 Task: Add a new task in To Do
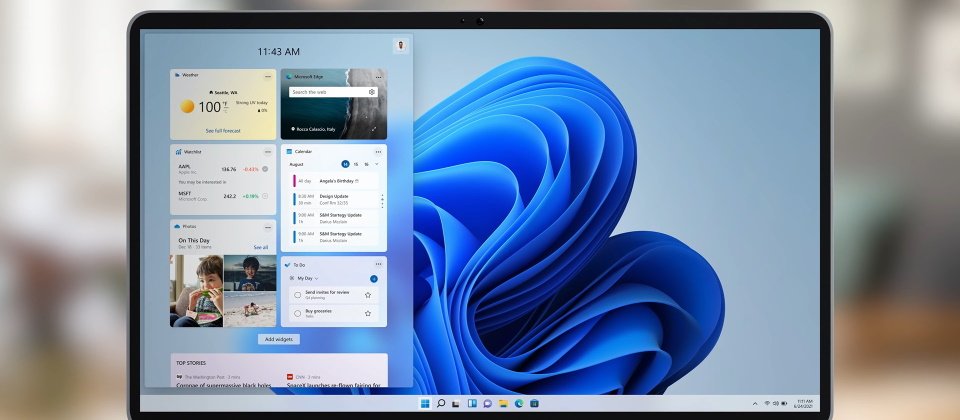pyautogui.click(x=373, y=279)
